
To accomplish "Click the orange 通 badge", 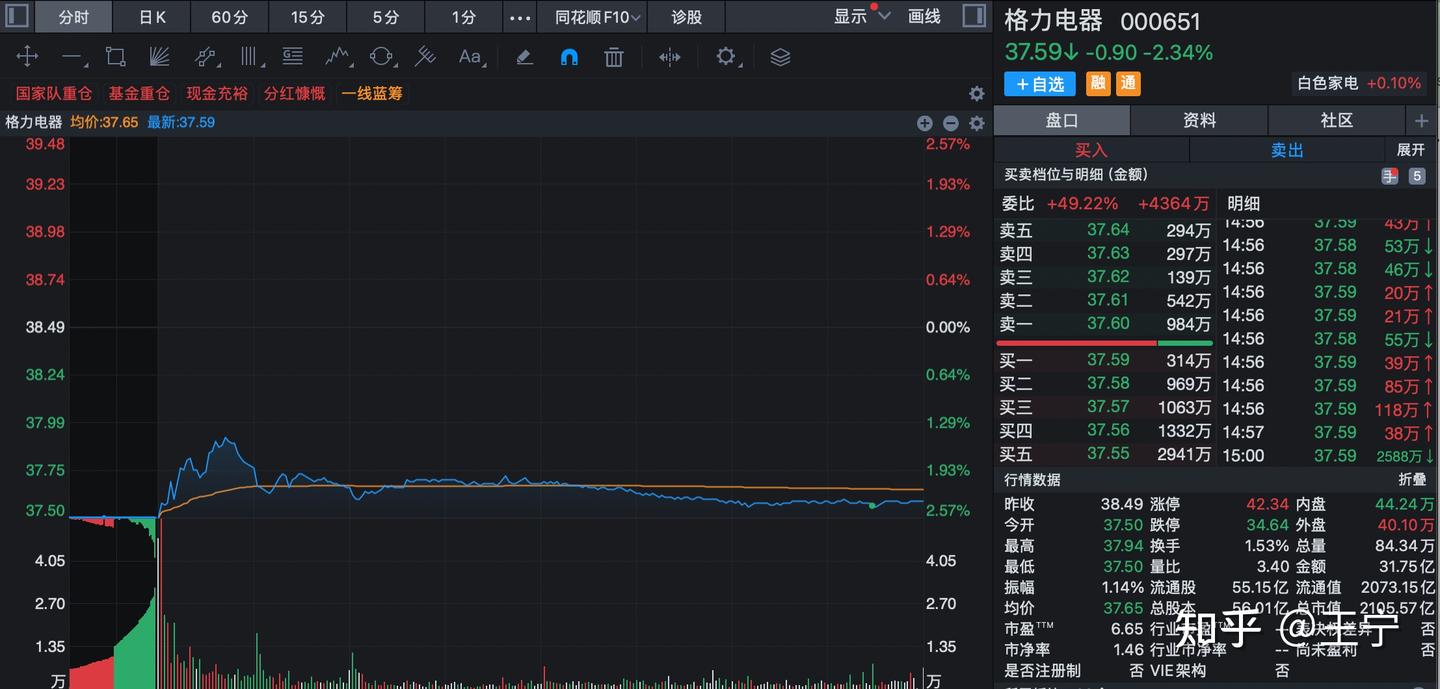I will [1129, 84].
